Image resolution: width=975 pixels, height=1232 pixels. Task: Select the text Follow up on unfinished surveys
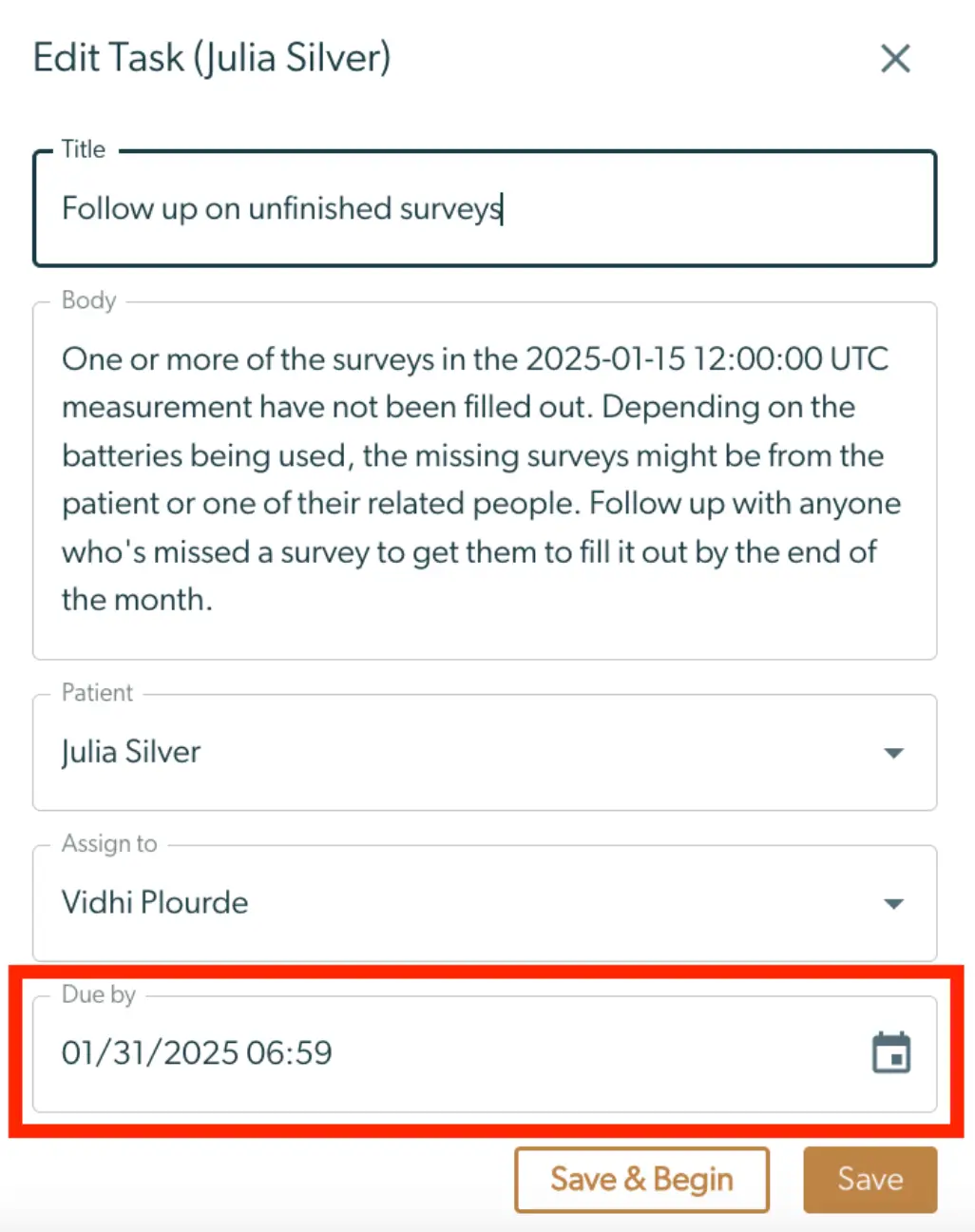coord(281,208)
